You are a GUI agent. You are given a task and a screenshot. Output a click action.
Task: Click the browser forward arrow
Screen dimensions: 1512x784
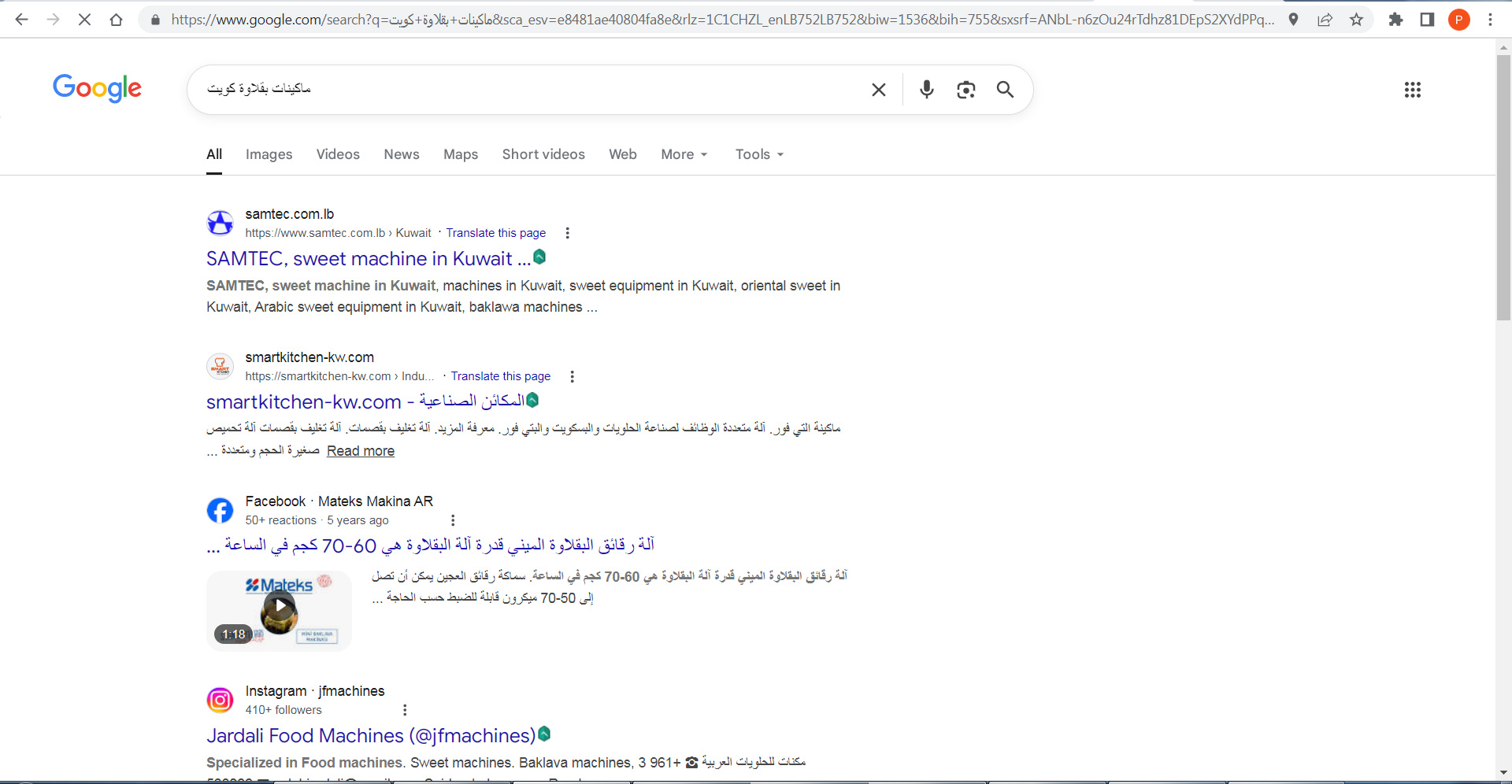coord(53,20)
